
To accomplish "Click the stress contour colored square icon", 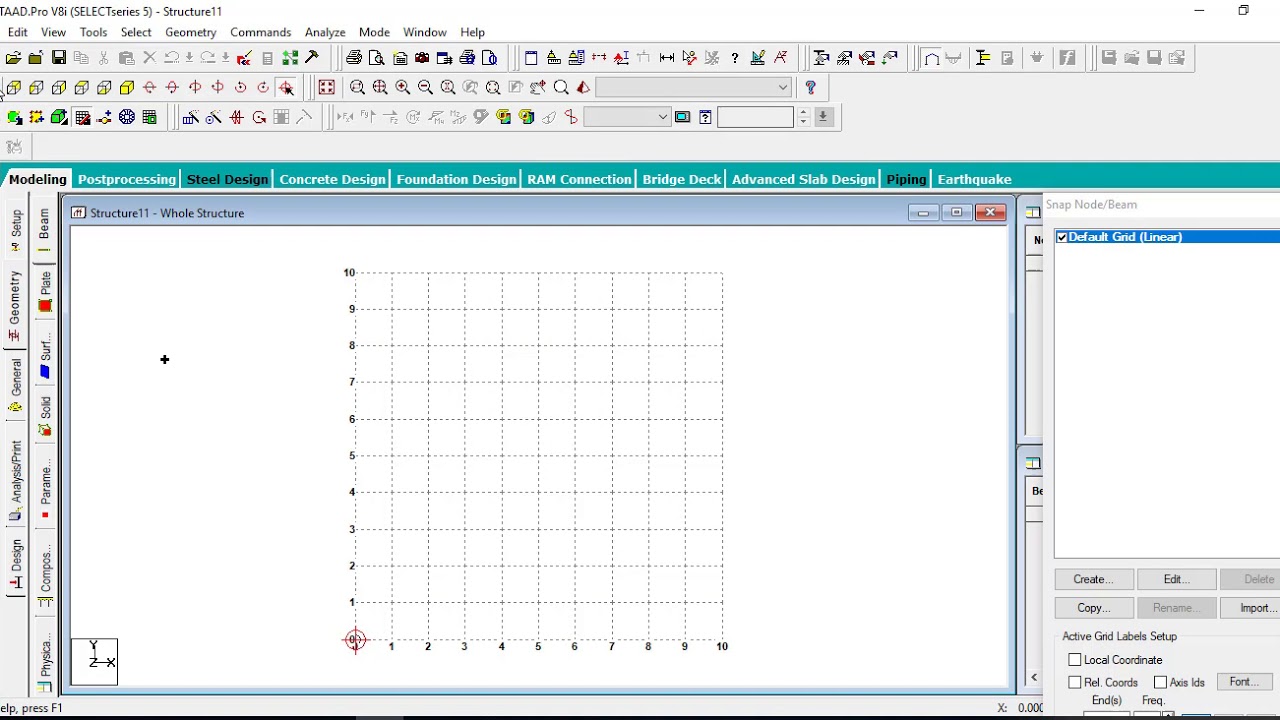I will click(x=503, y=118).
